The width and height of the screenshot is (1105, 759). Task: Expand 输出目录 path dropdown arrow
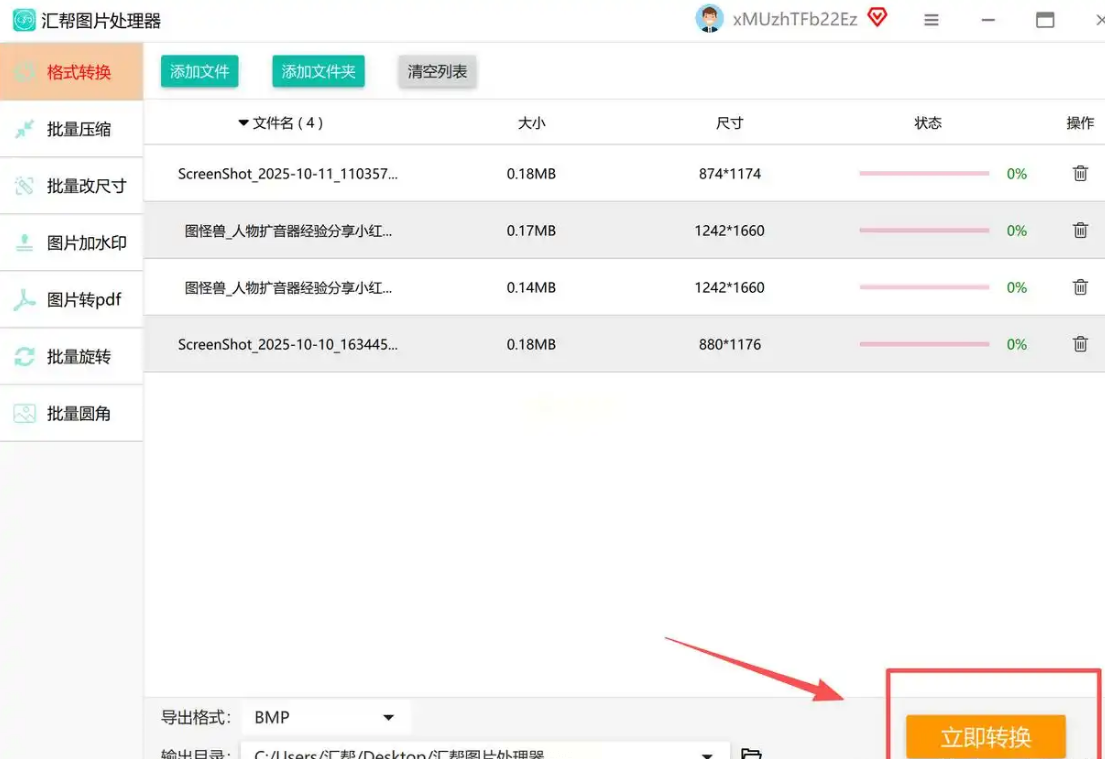pos(707,755)
